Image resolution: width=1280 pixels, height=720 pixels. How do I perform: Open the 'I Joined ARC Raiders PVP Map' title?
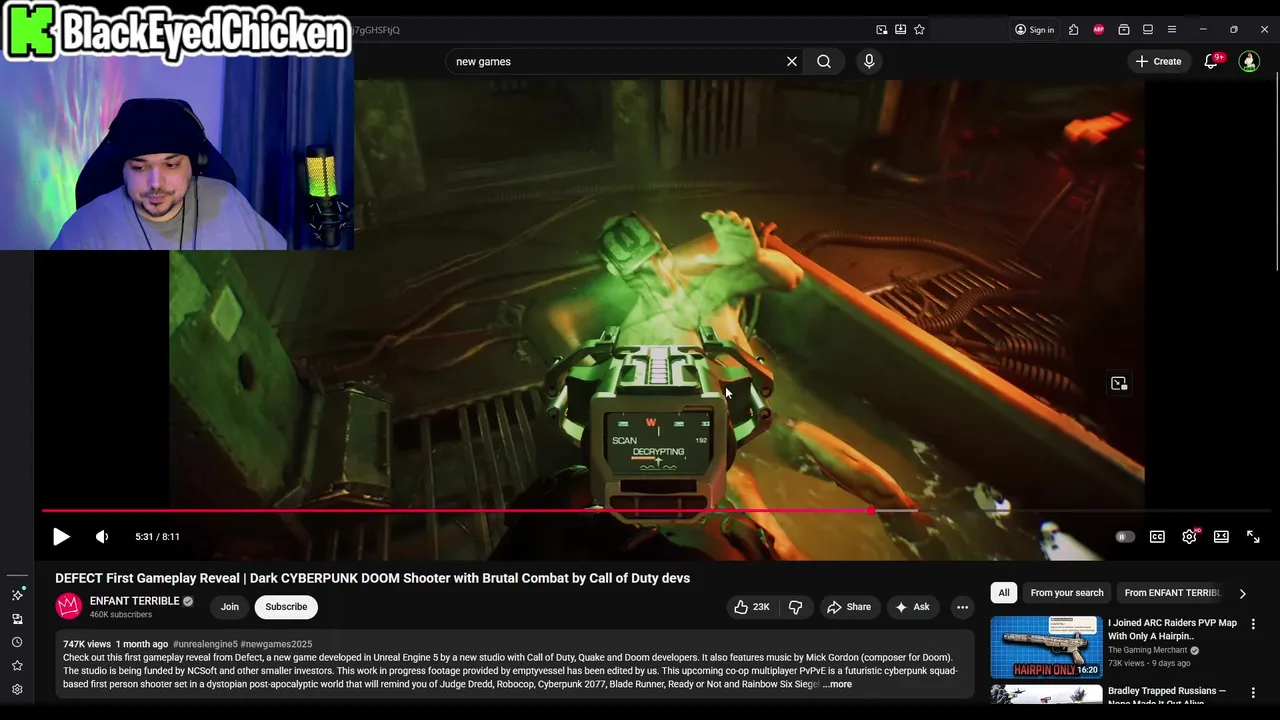coord(1172,629)
